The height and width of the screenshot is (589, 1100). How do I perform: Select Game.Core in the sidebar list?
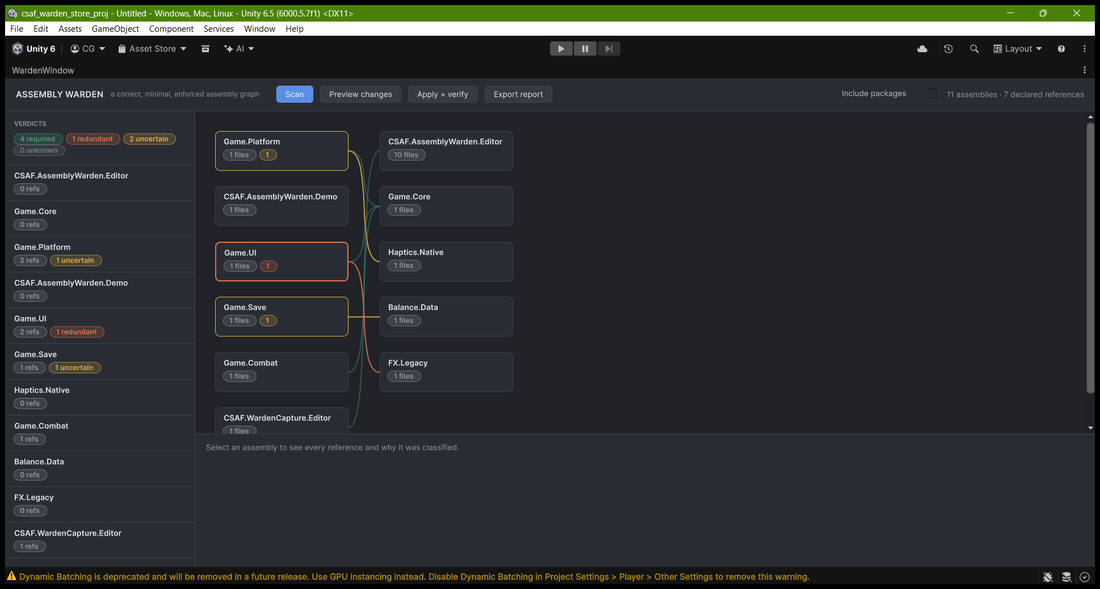100,218
